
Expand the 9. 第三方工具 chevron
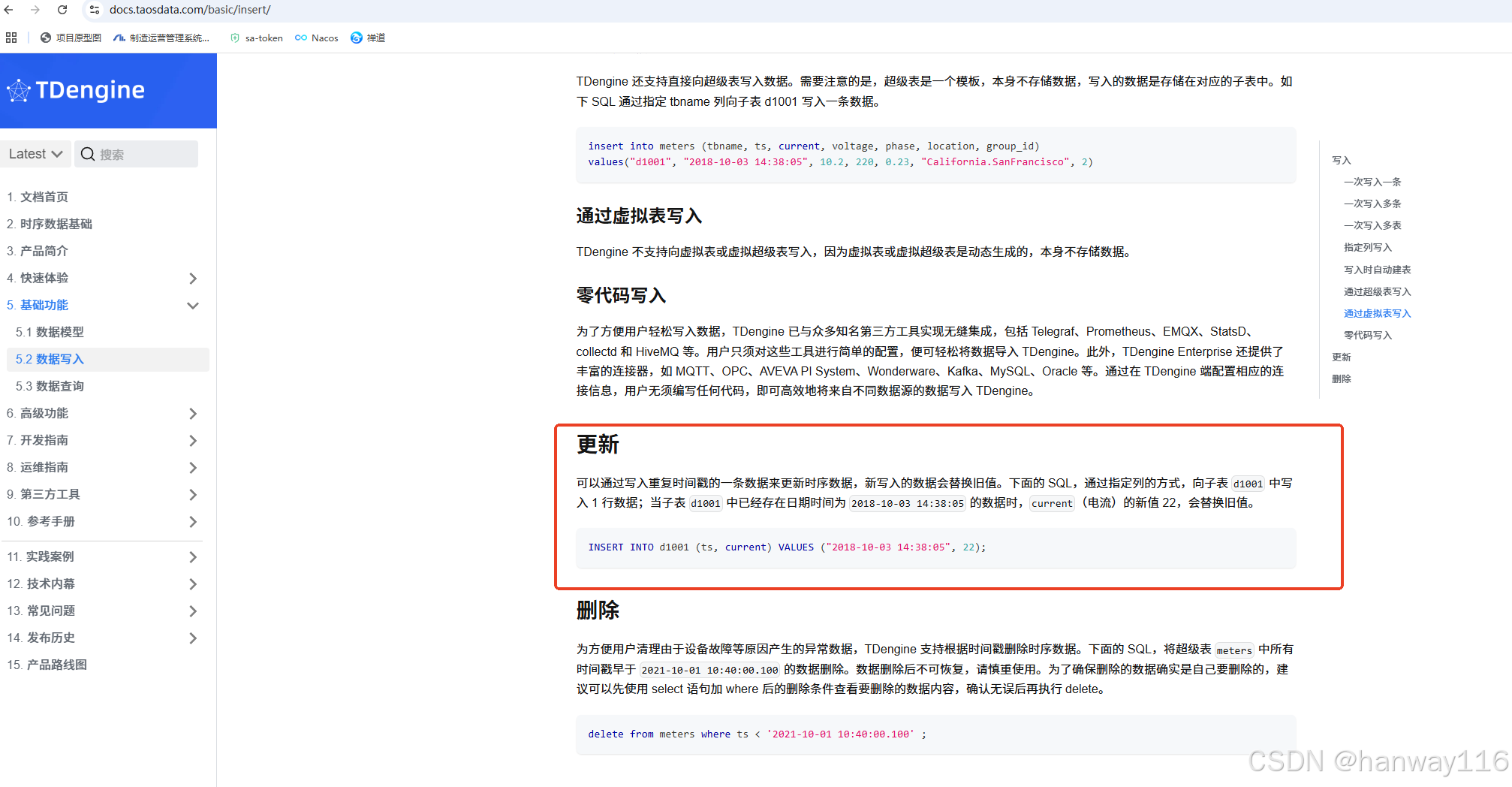pos(193,494)
